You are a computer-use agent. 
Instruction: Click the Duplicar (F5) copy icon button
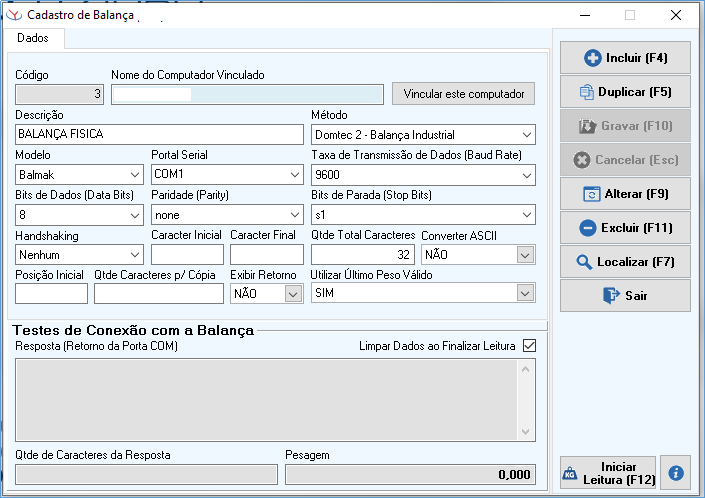(x=624, y=92)
